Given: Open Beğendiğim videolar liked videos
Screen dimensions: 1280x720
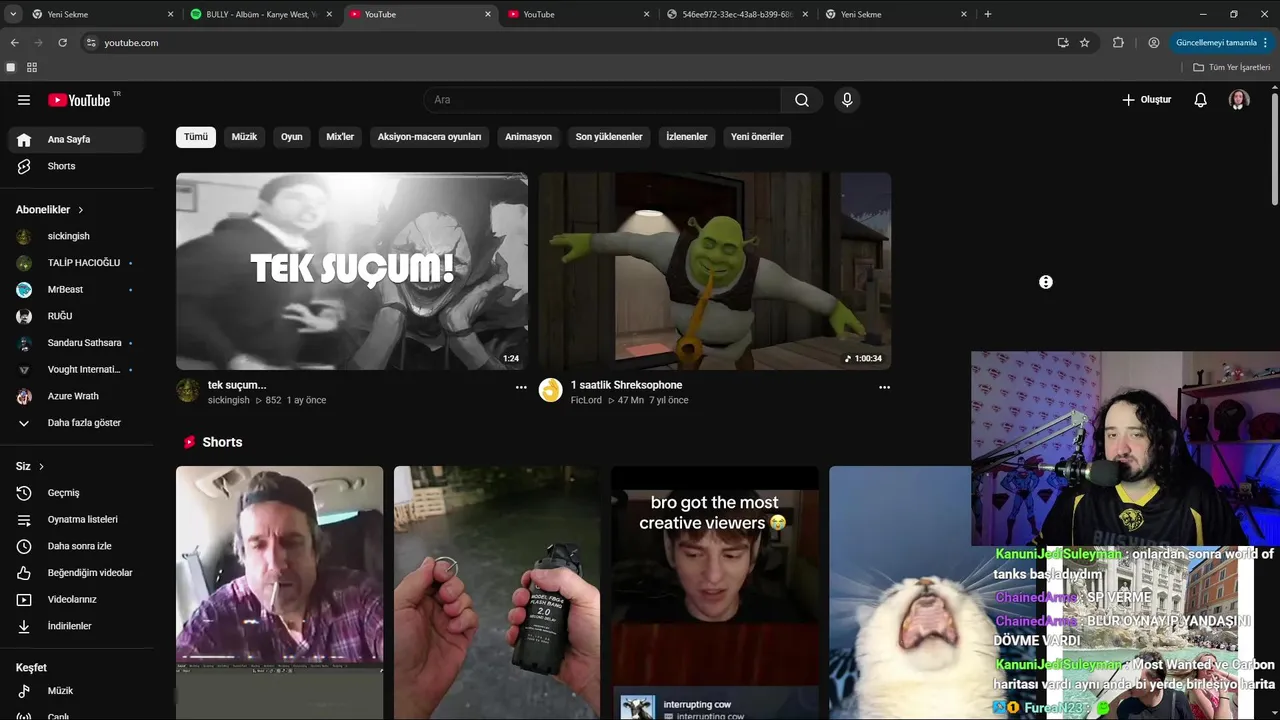Looking at the screenshot, I should (76, 573).
